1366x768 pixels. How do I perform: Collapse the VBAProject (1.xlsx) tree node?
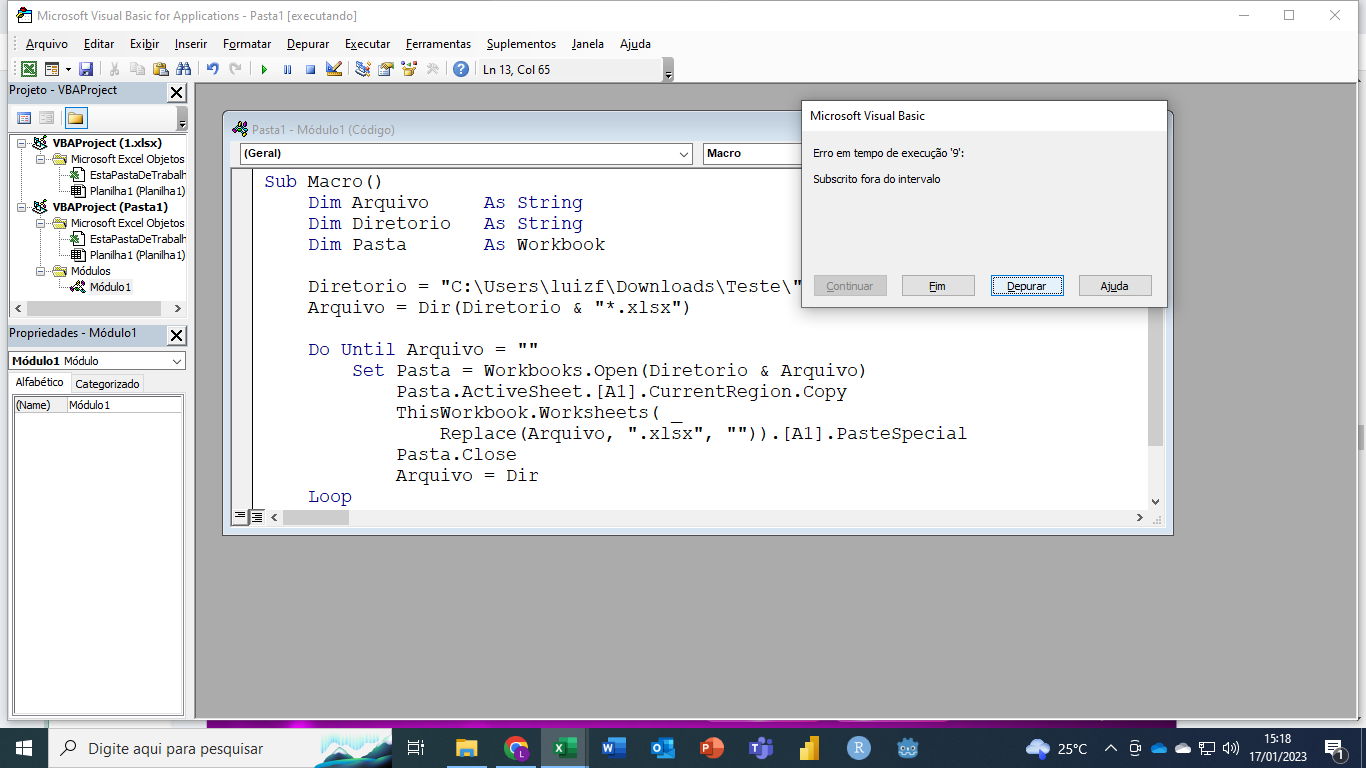pos(21,143)
